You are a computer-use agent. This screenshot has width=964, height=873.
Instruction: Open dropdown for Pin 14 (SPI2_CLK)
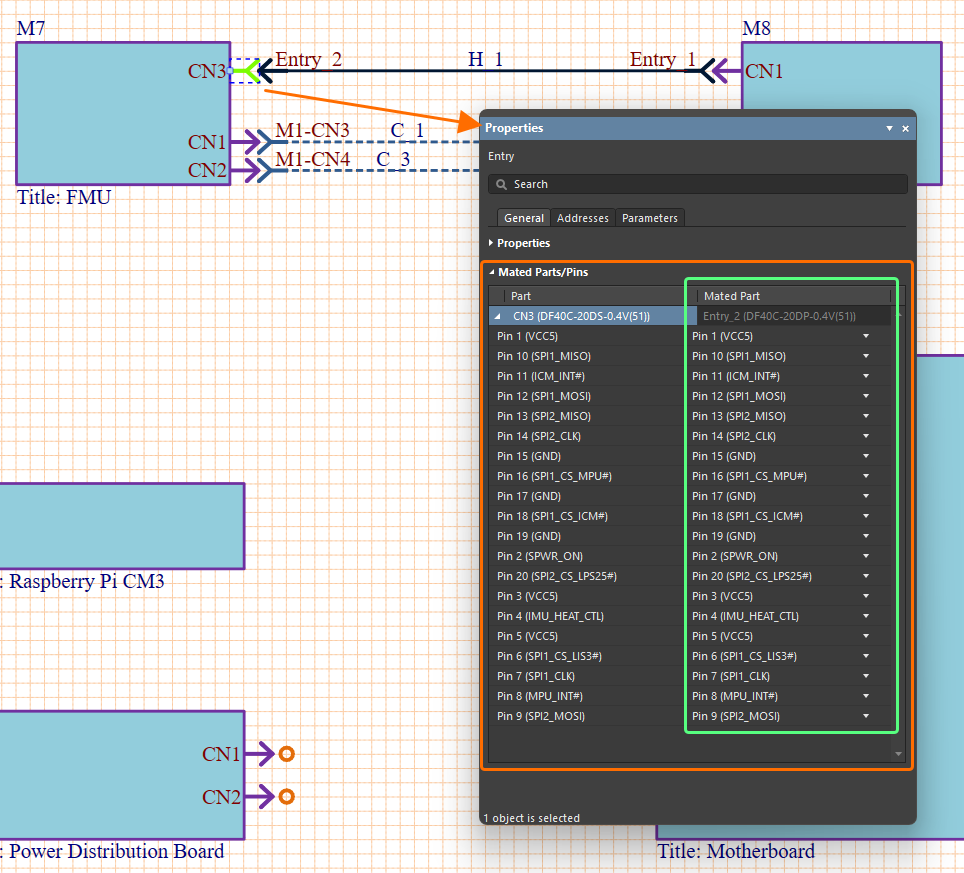pyautogui.click(x=866, y=436)
